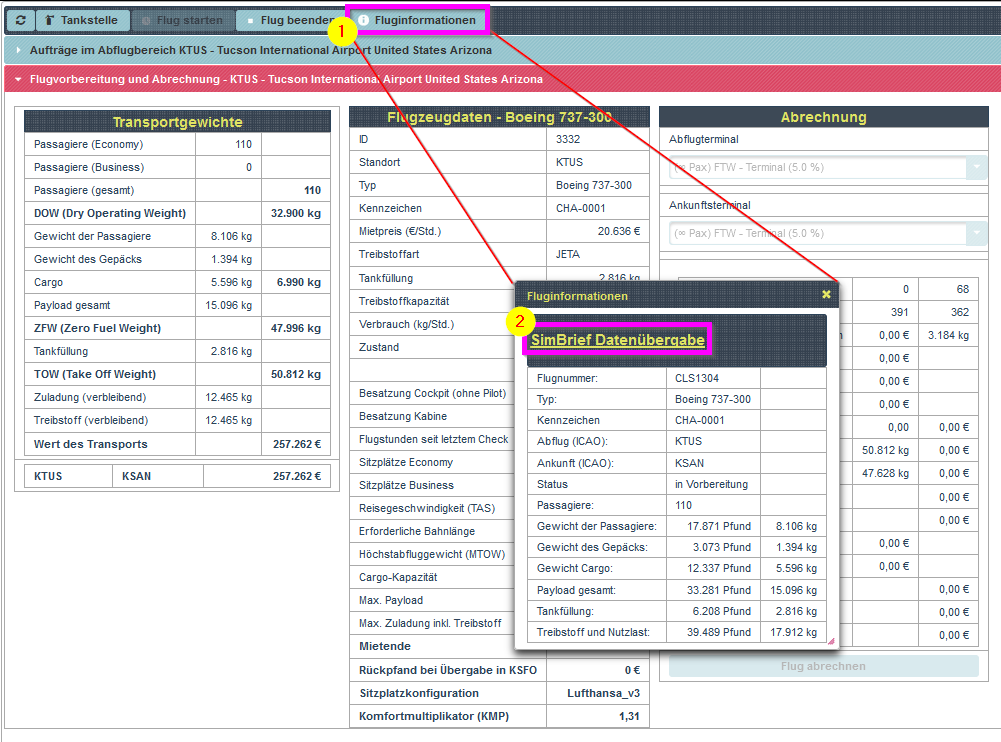The width and height of the screenshot is (1001, 742).
Task: Open the Ankunftsterminal dropdown
Action: coord(827,233)
